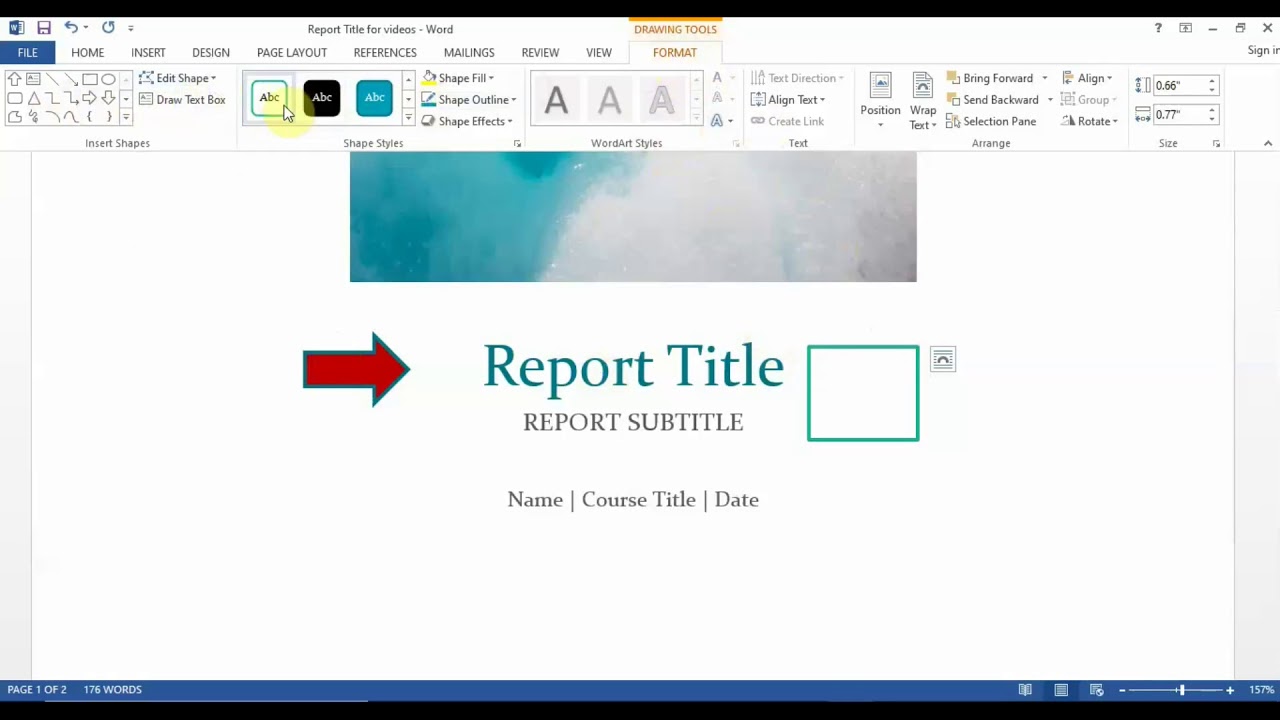This screenshot has height=720, width=1280.
Task: Switch to the REFERENCES tab
Action: coord(385,53)
